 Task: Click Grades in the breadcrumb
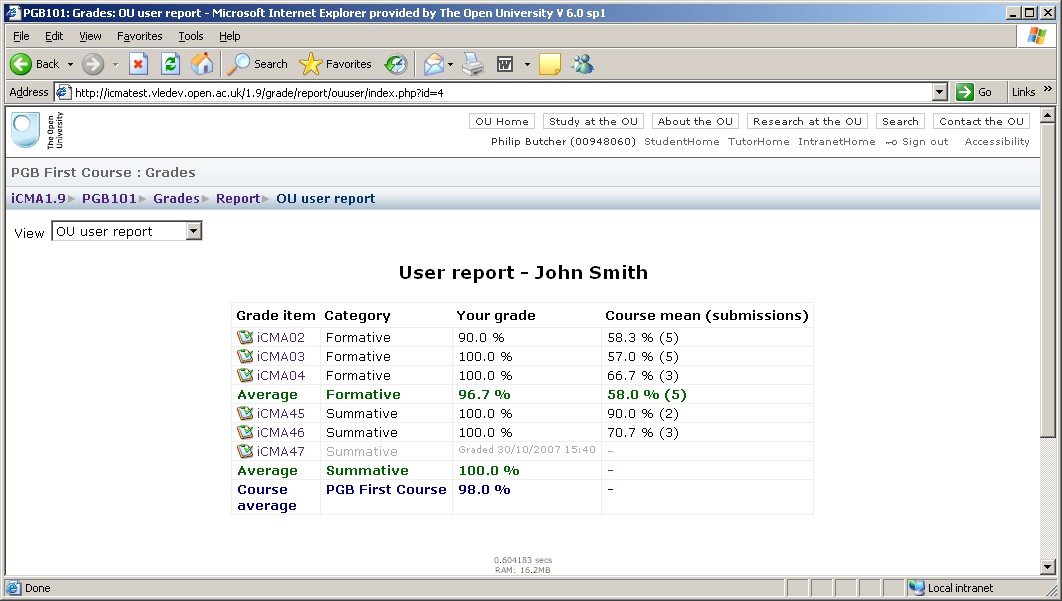click(176, 199)
